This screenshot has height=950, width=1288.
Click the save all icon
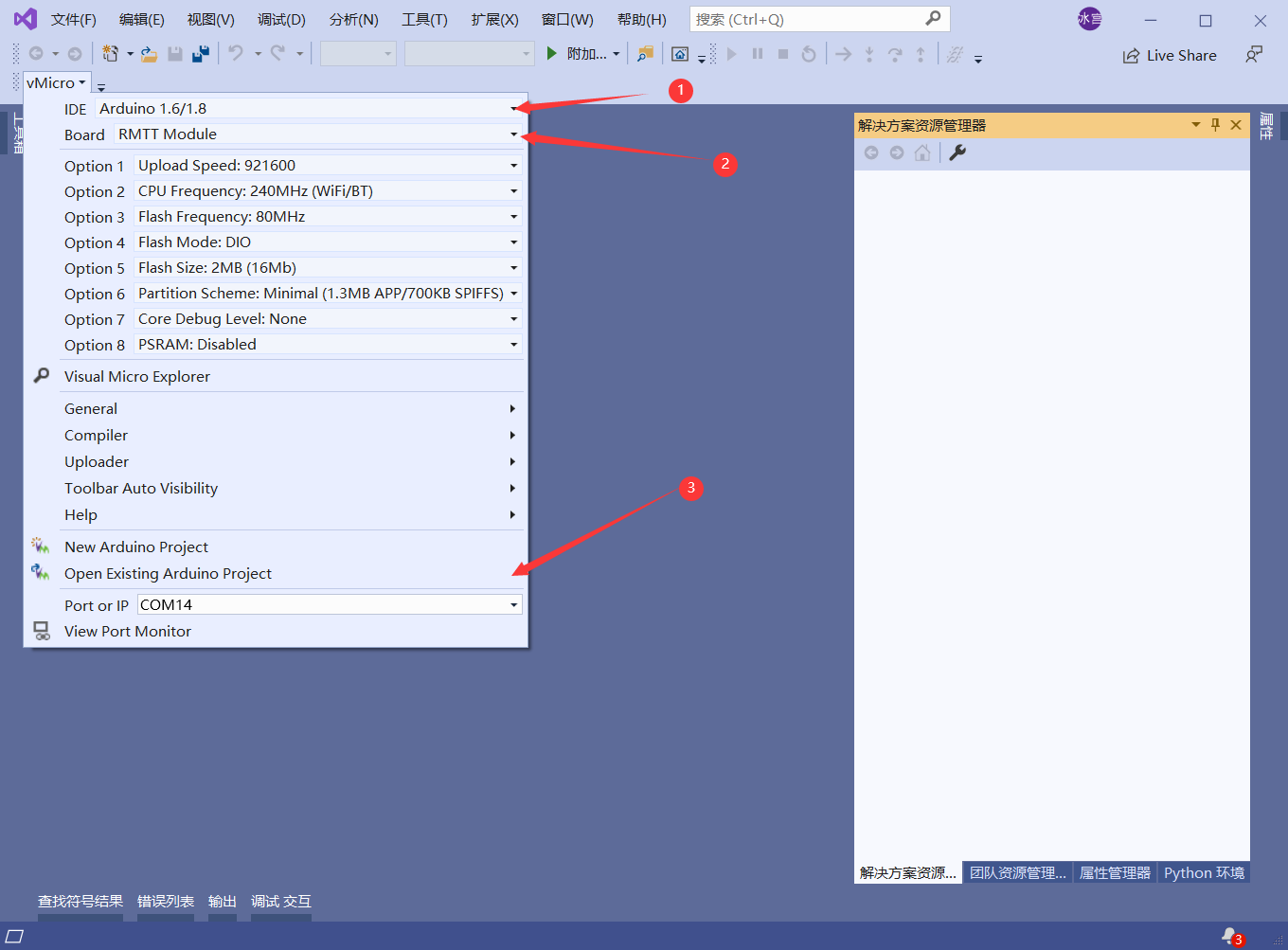[x=200, y=54]
